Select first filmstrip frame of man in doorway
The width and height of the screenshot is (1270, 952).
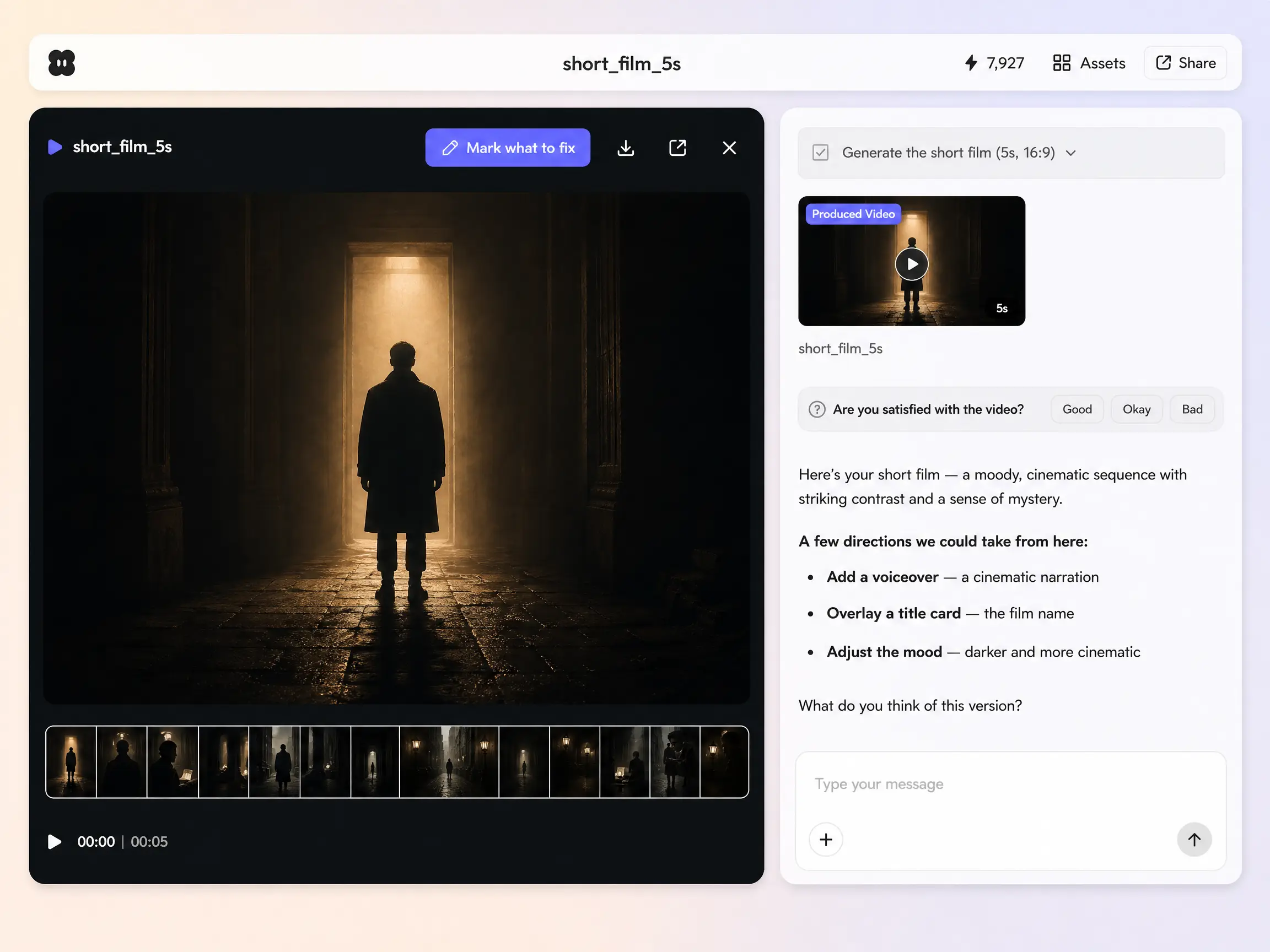click(x=71, y=761)
